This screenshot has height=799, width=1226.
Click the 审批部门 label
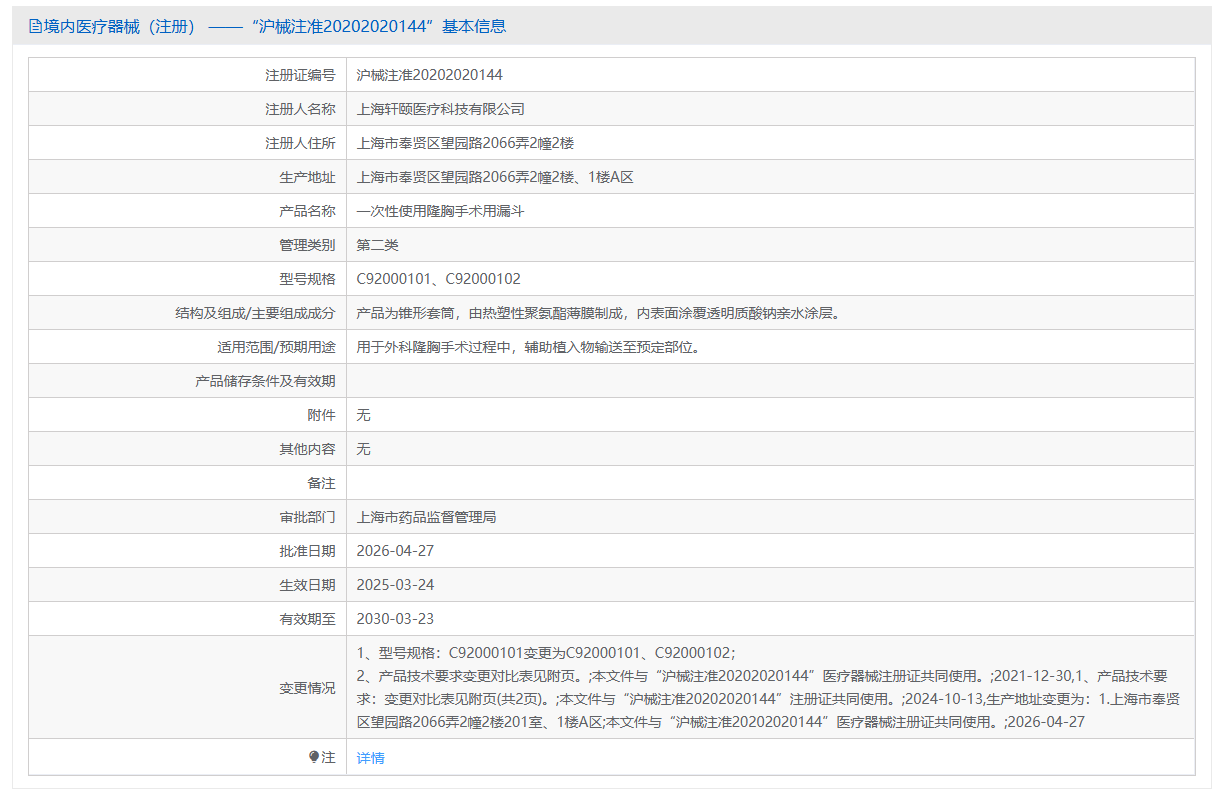(x=307, y=517)
